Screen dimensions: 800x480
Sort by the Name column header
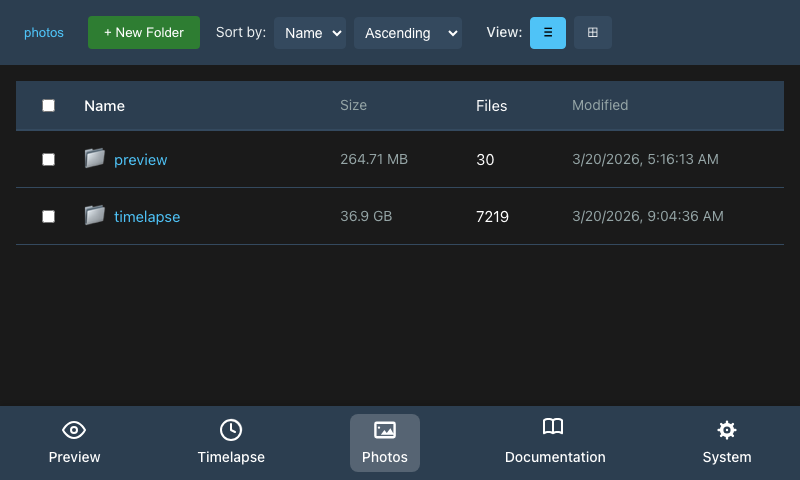(104, 106)
